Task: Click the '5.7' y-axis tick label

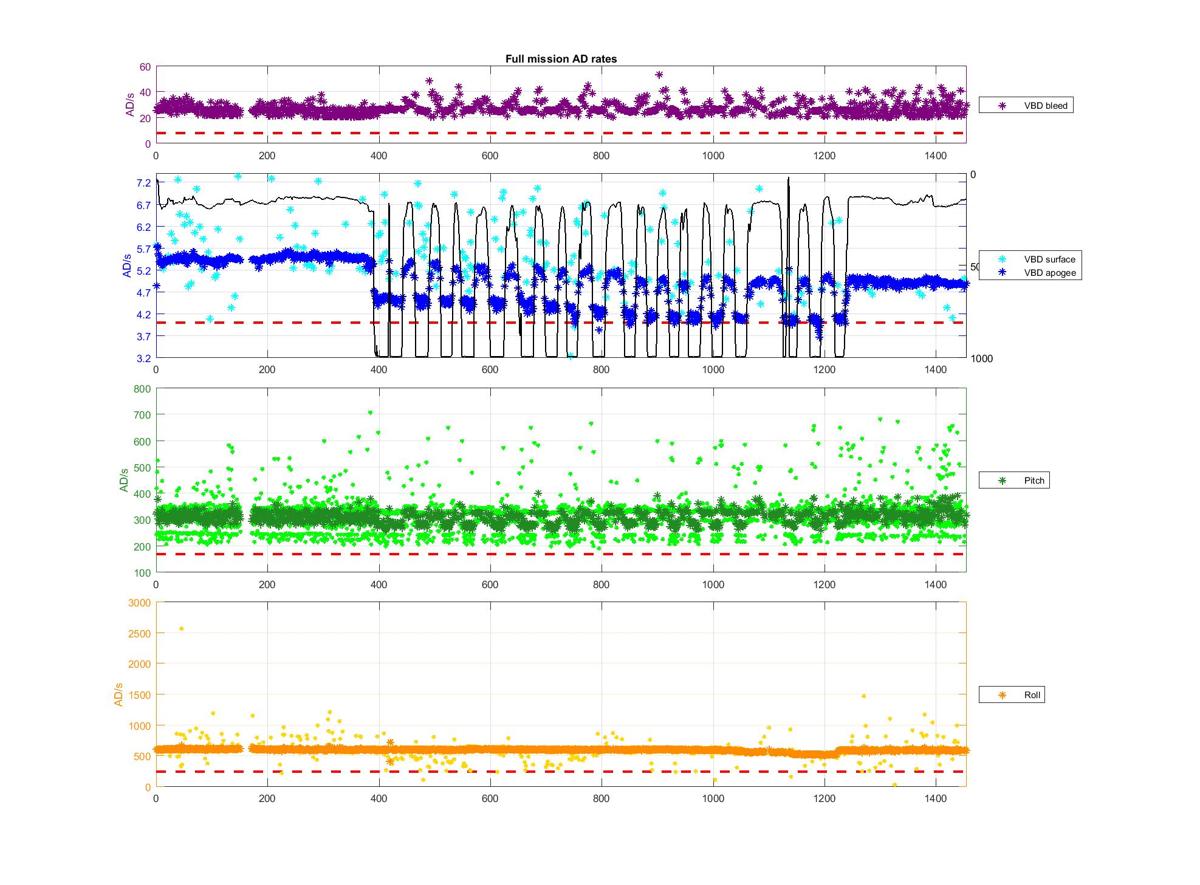Action: 142,249
